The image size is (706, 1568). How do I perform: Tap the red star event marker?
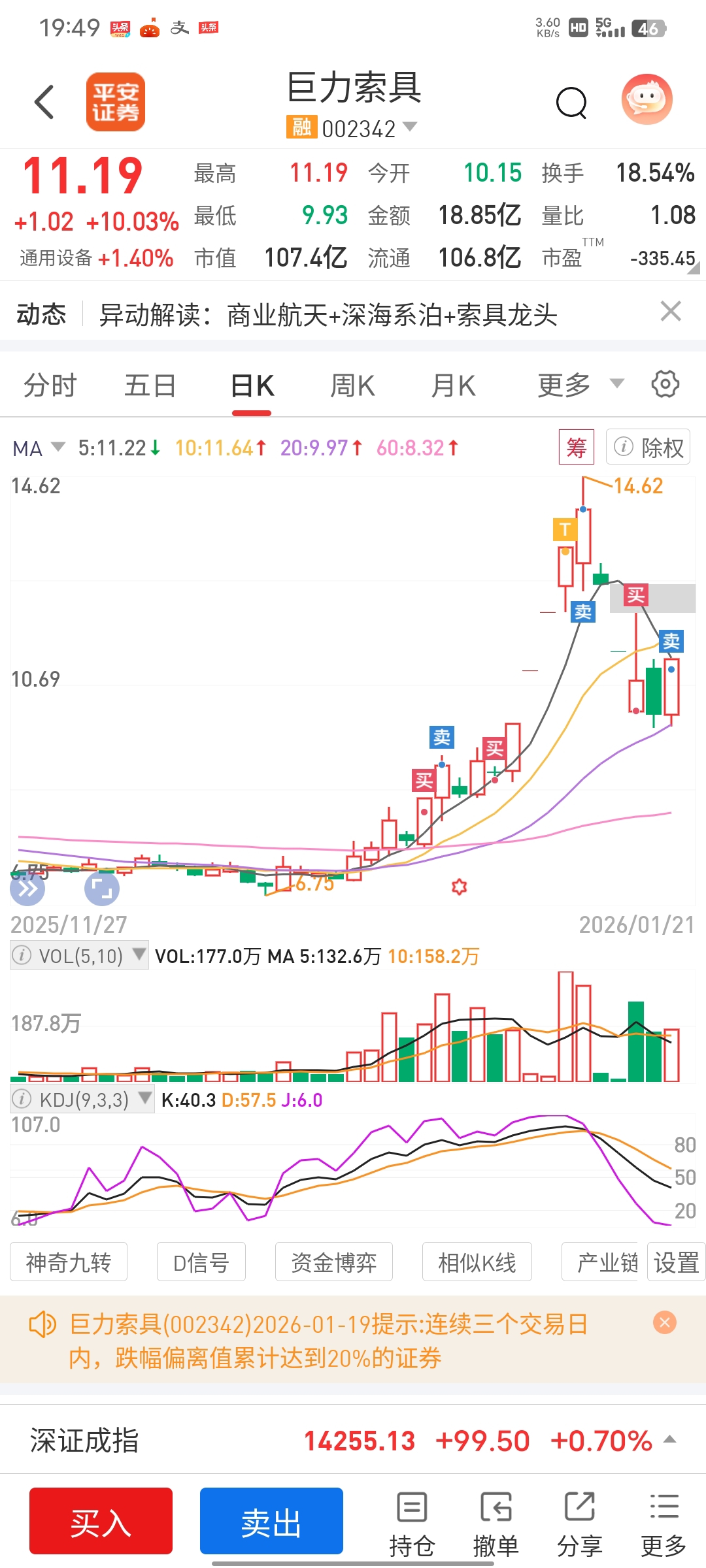(x=460, y=887)
